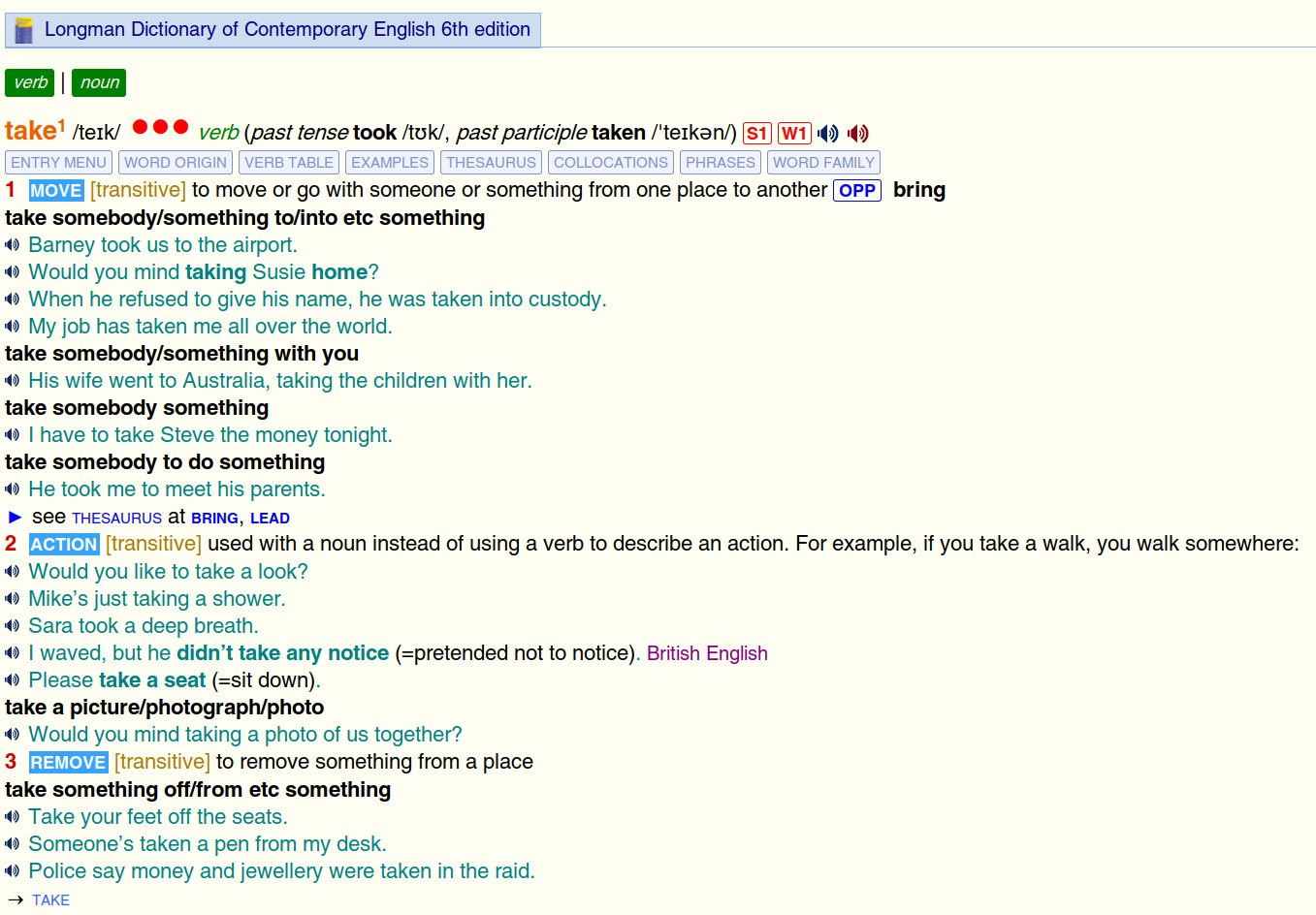
Task: Play audio for 'I have to take Steve the money tonight'
Action: click(13, 435)
